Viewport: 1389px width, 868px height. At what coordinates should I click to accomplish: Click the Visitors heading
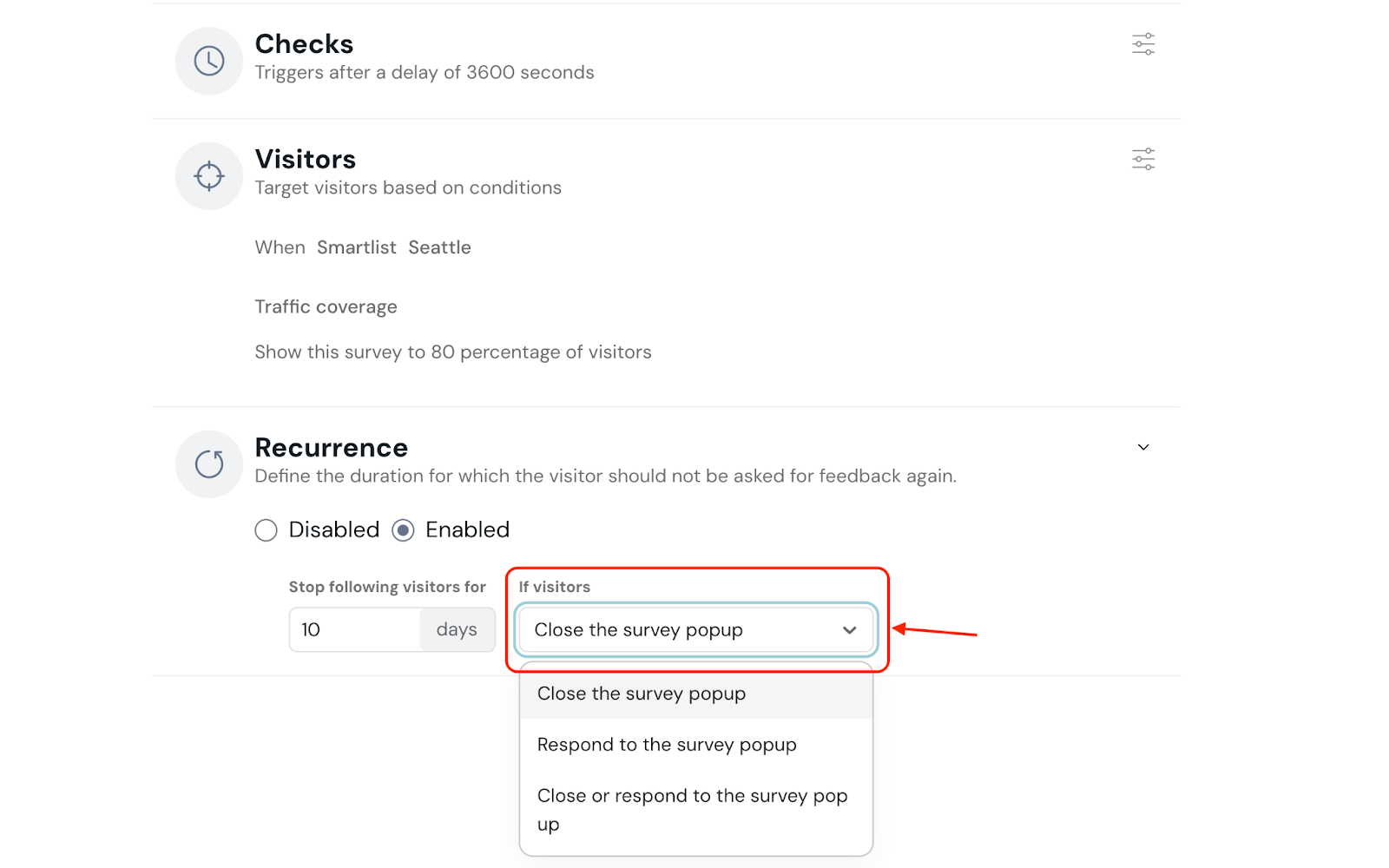click(306, 160)
